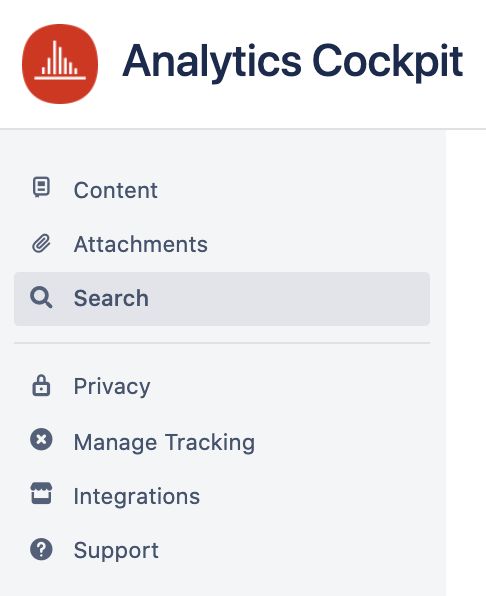Click the Attachments paperclip icon
The image size is (486, 596).
click(41, 244)
